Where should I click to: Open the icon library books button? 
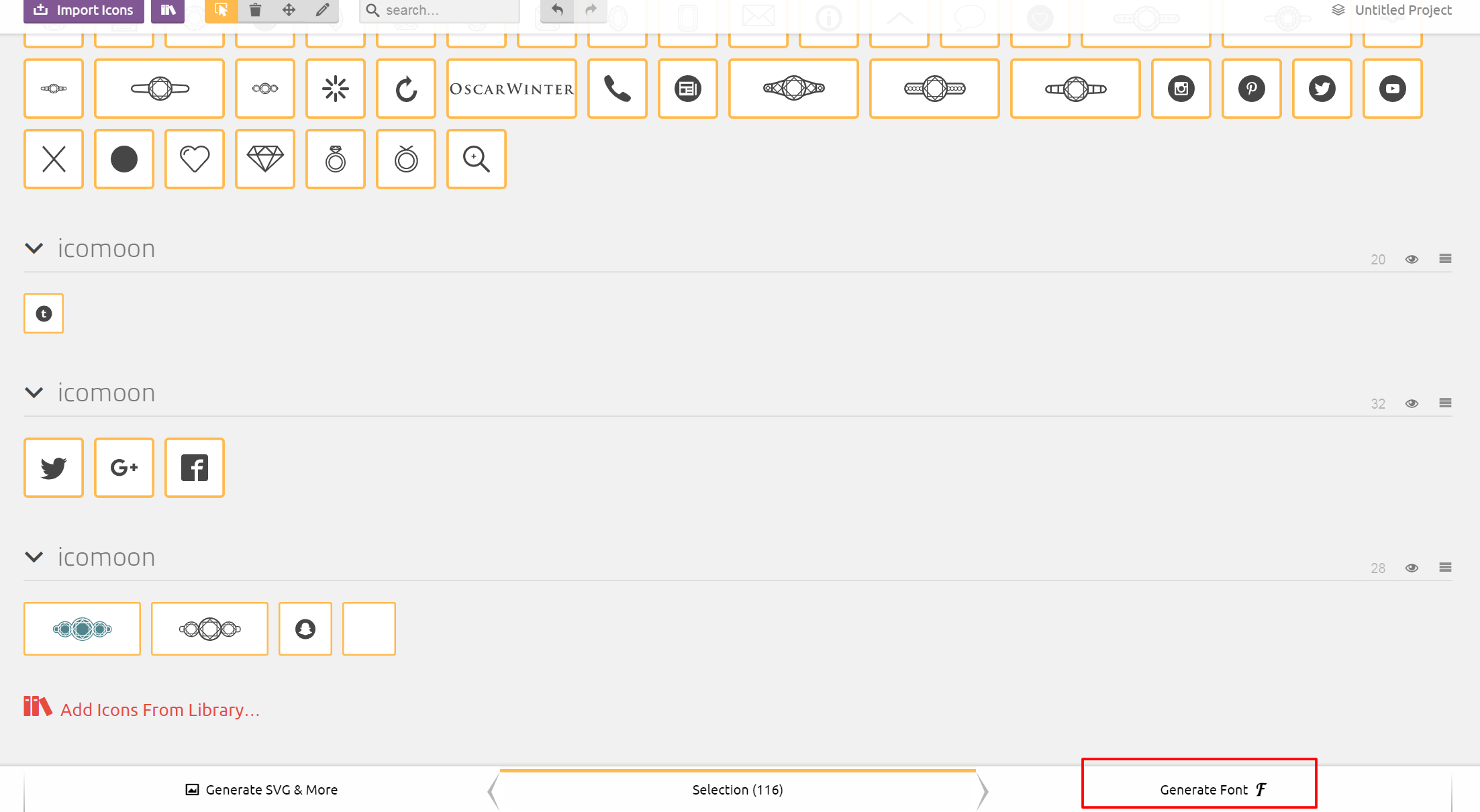click(168, 10)
